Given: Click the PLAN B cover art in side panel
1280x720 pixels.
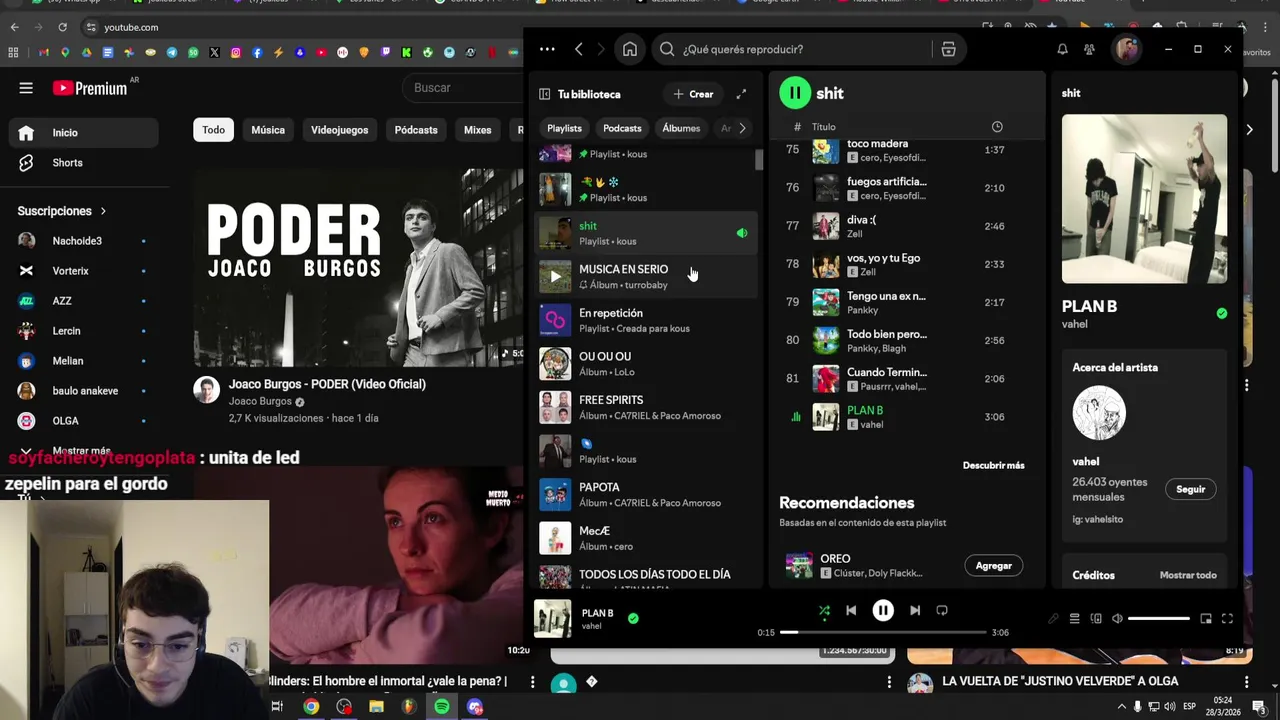Looking at the screenshot, I should pyautogui.click(x=1144, y=198).
